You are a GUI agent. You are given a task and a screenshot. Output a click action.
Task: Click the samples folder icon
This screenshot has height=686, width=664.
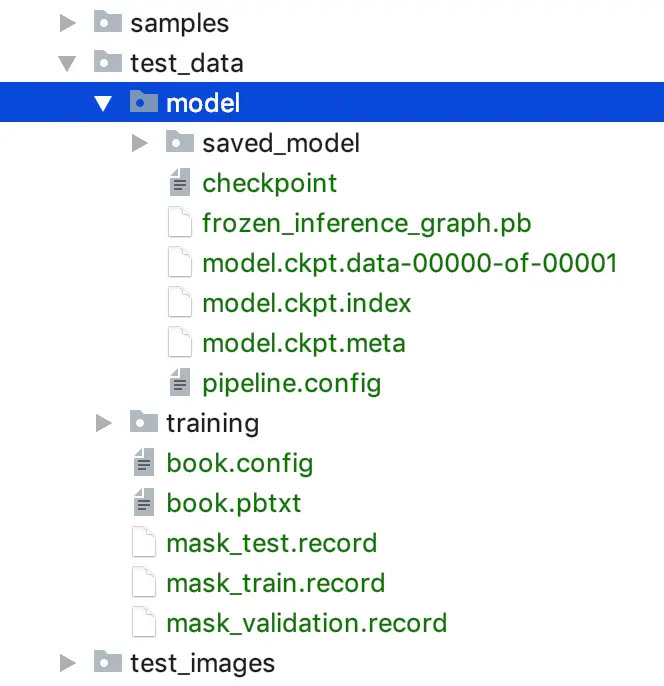tap(108, 23)
